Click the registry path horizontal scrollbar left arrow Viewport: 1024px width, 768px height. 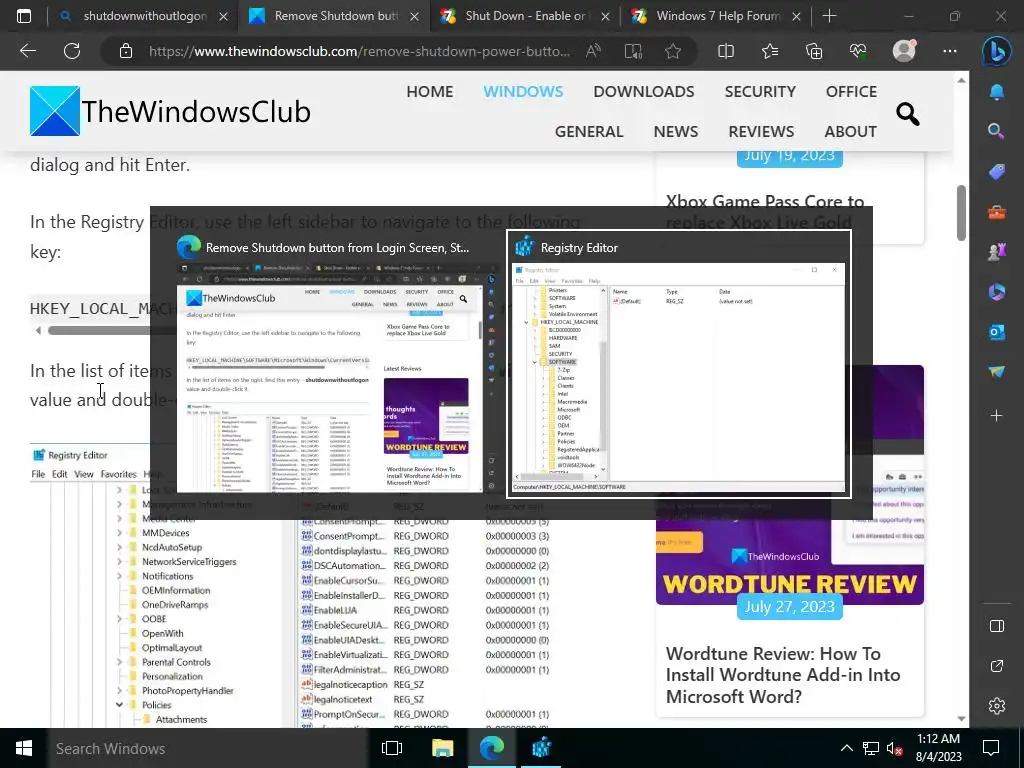[x=38, y=330]
